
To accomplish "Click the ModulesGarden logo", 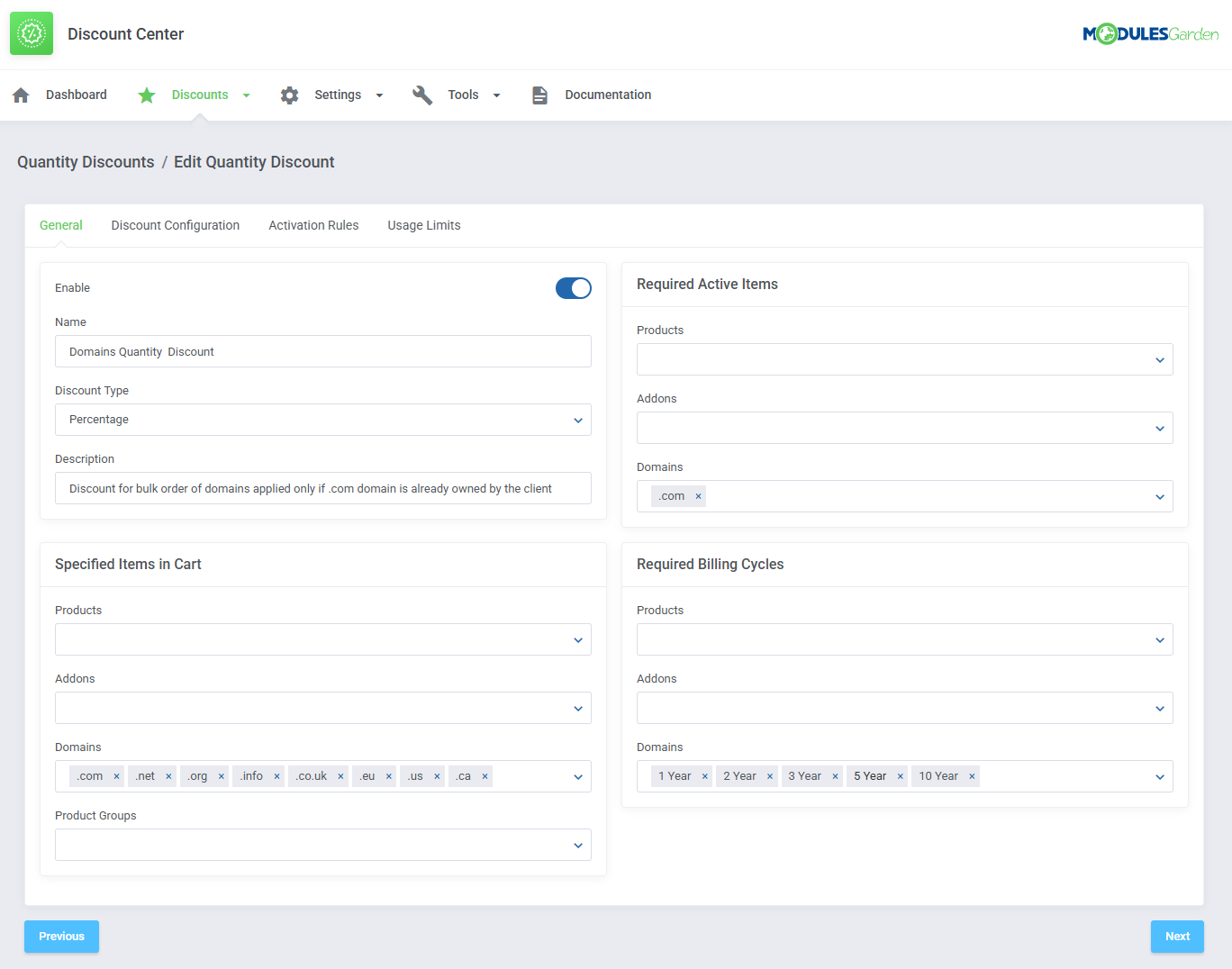I will (1150, 32).
